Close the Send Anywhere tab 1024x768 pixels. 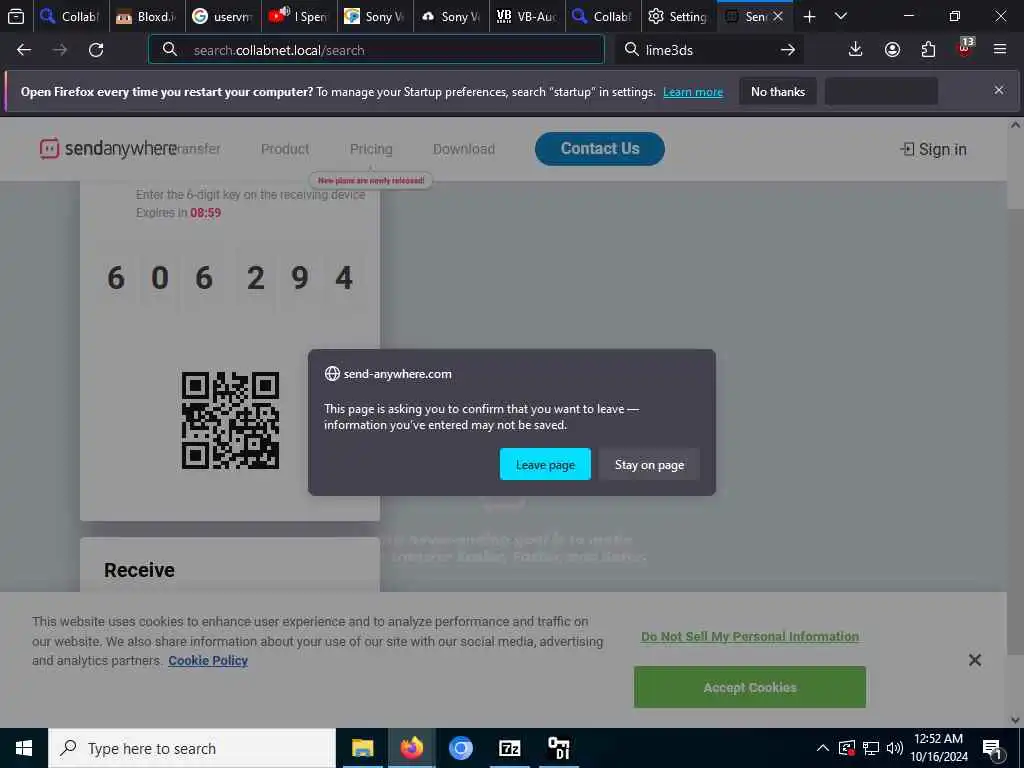tap(778, 16)
